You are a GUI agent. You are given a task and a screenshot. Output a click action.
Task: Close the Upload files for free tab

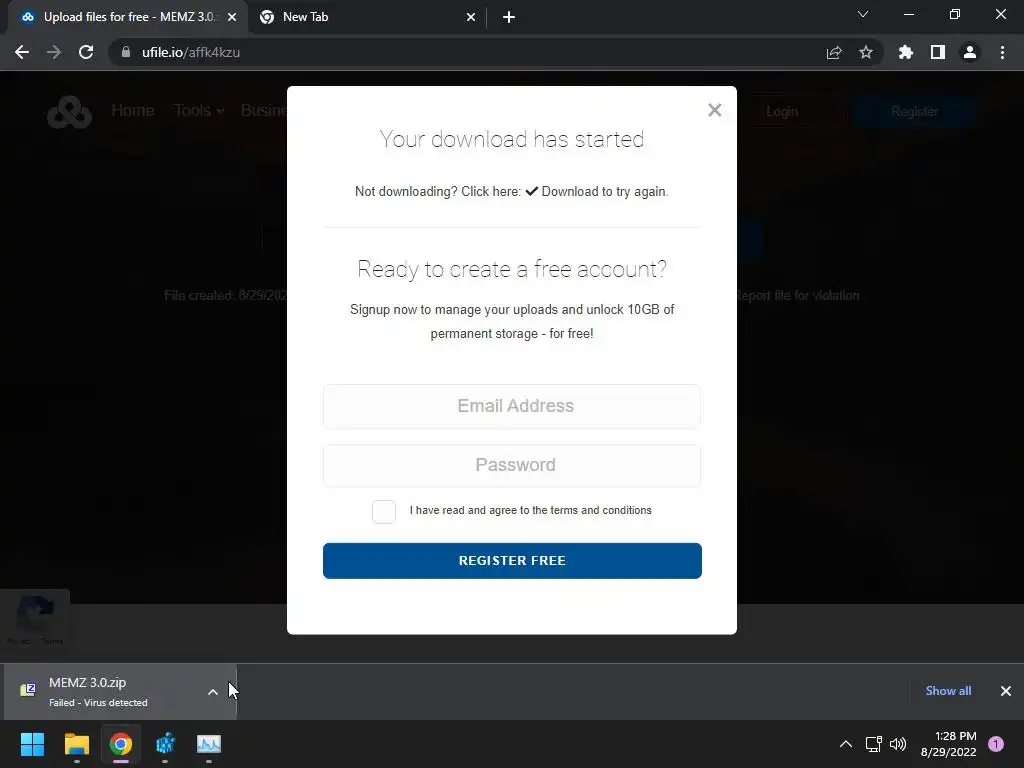pos(232,17)
